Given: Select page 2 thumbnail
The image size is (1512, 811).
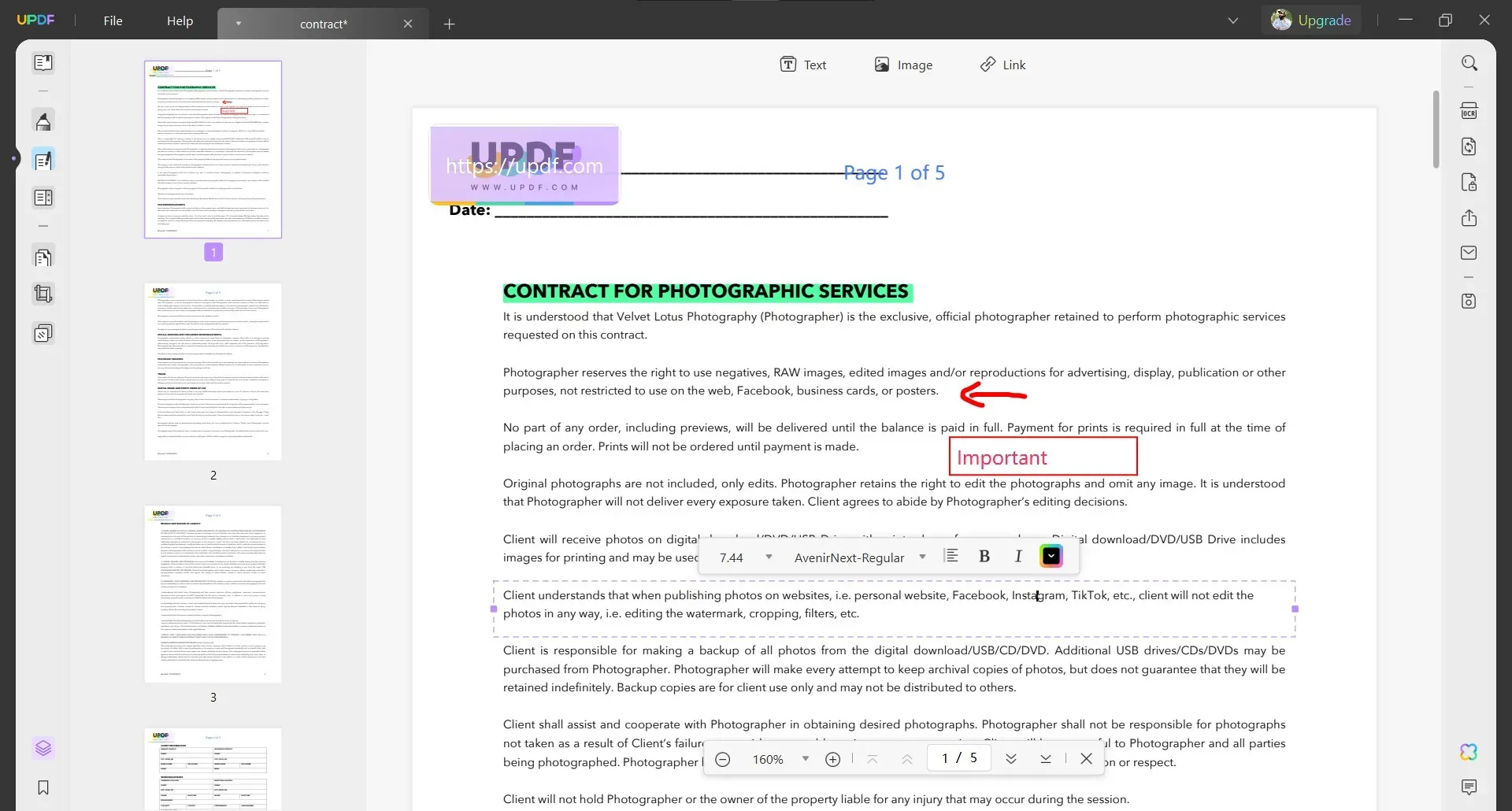Looking at the screenshot, I should 213,372.
